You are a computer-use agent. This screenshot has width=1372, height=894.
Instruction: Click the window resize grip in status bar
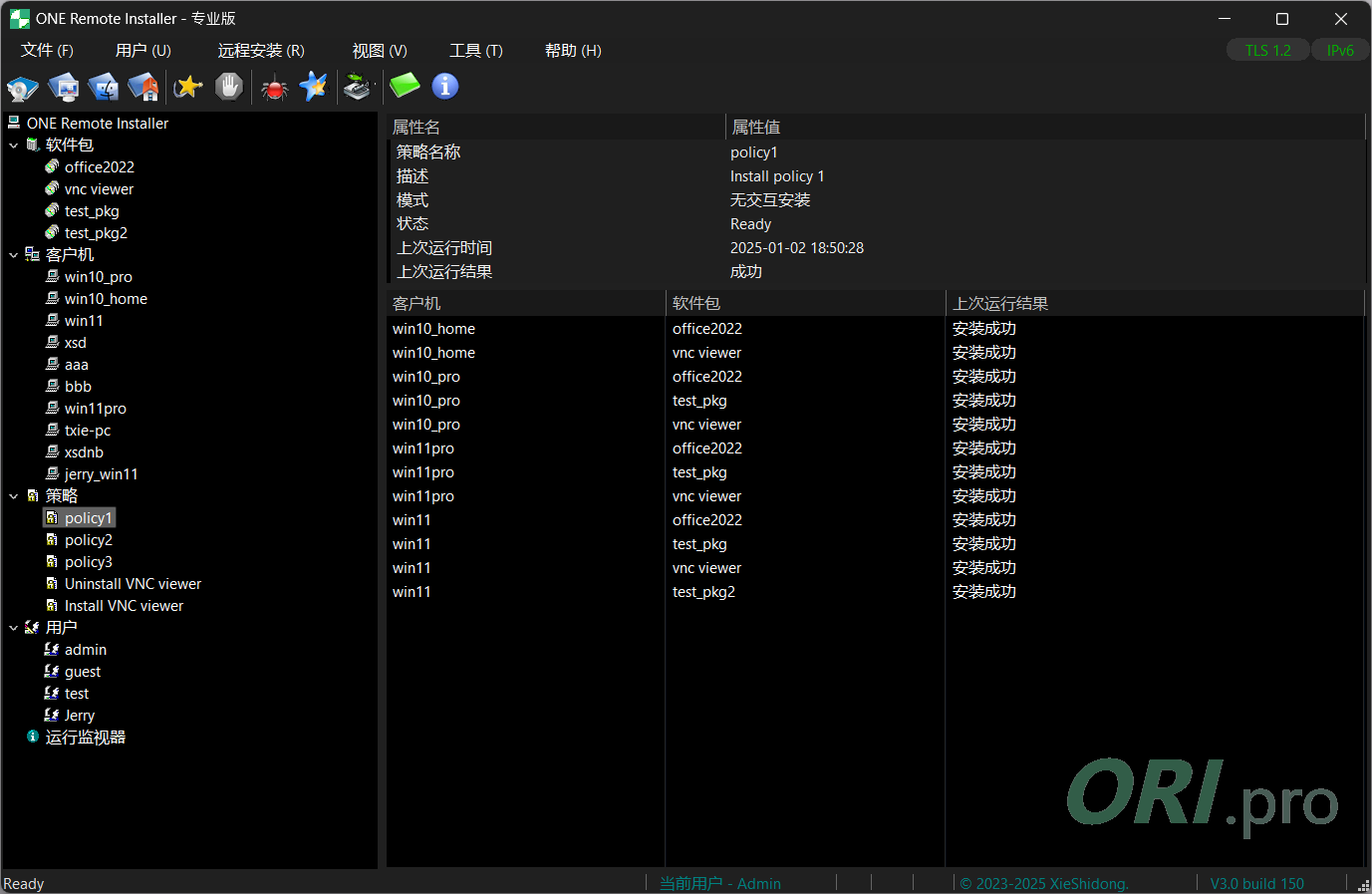coord(1363,885)
